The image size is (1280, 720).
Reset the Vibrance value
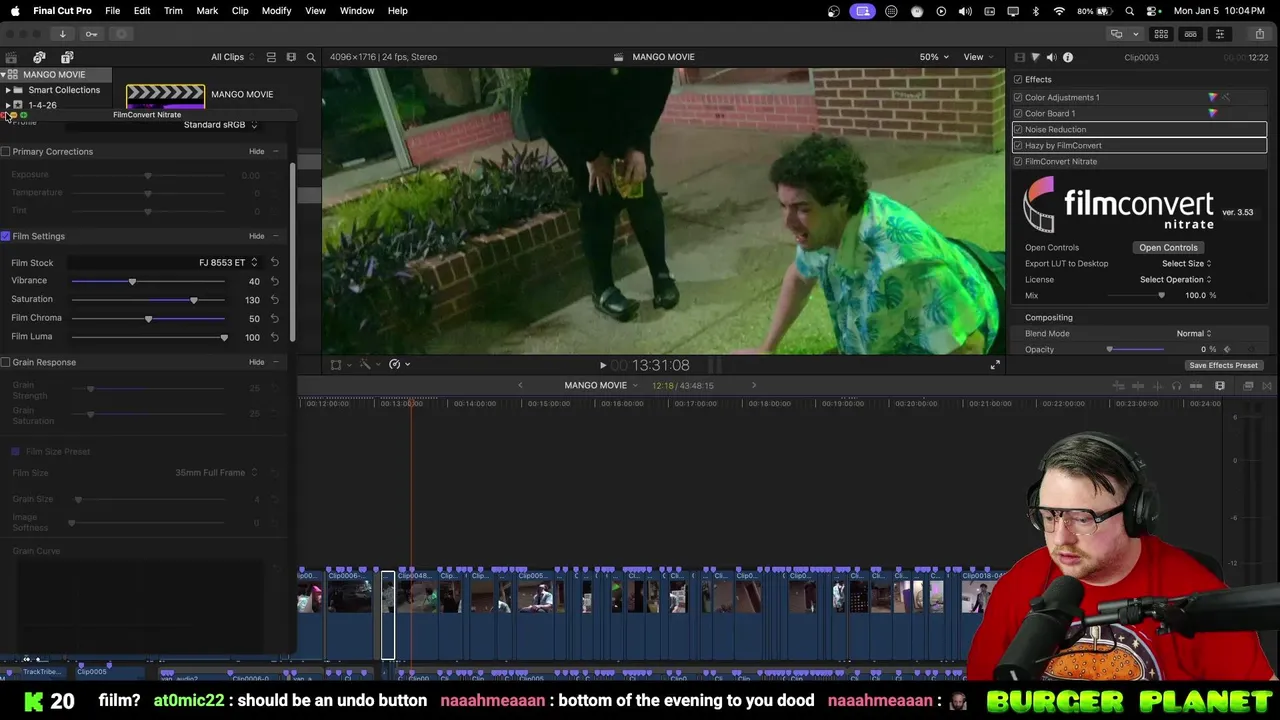[274, 281]
